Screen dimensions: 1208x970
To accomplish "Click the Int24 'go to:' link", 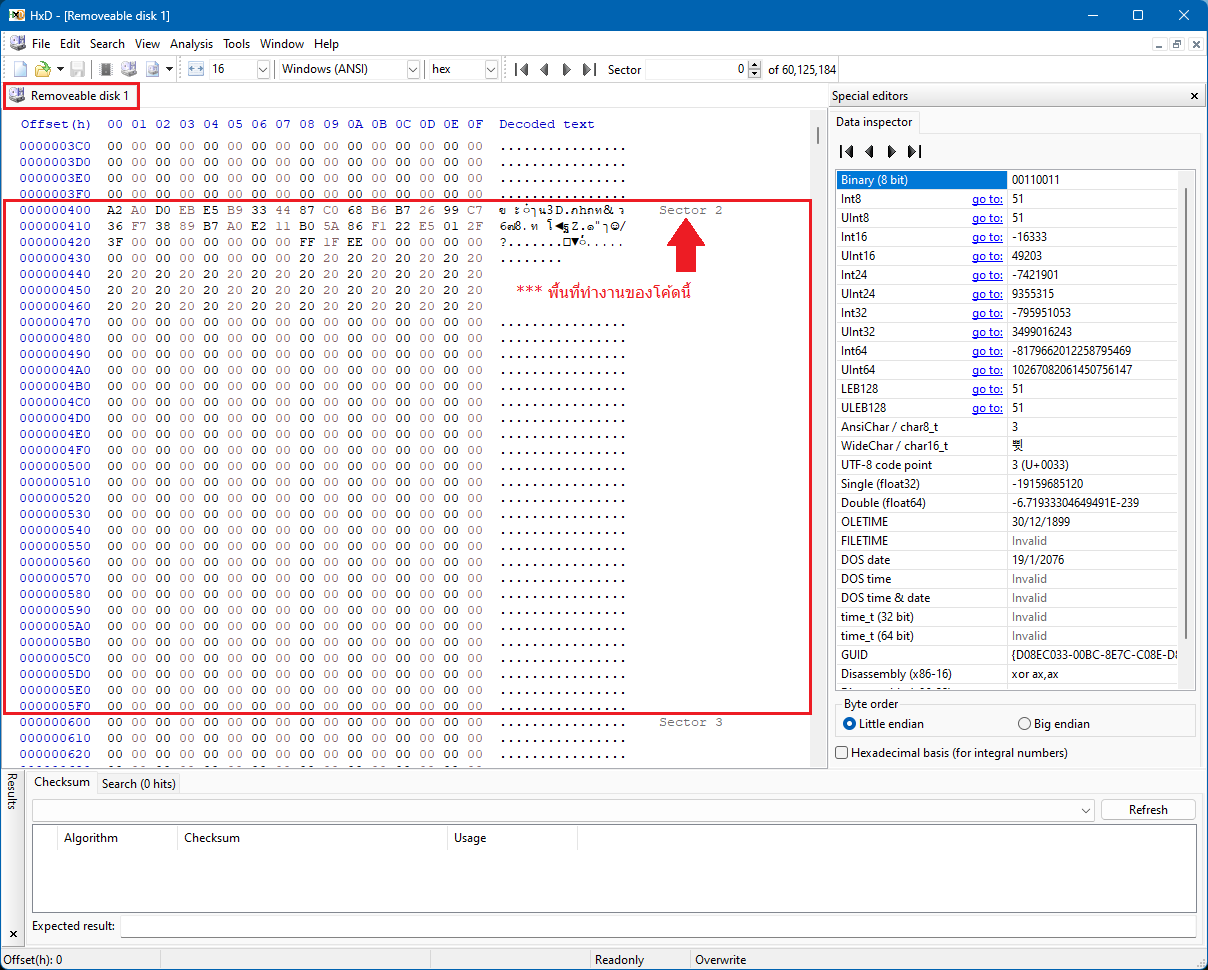I will click(x=987, y=275).
